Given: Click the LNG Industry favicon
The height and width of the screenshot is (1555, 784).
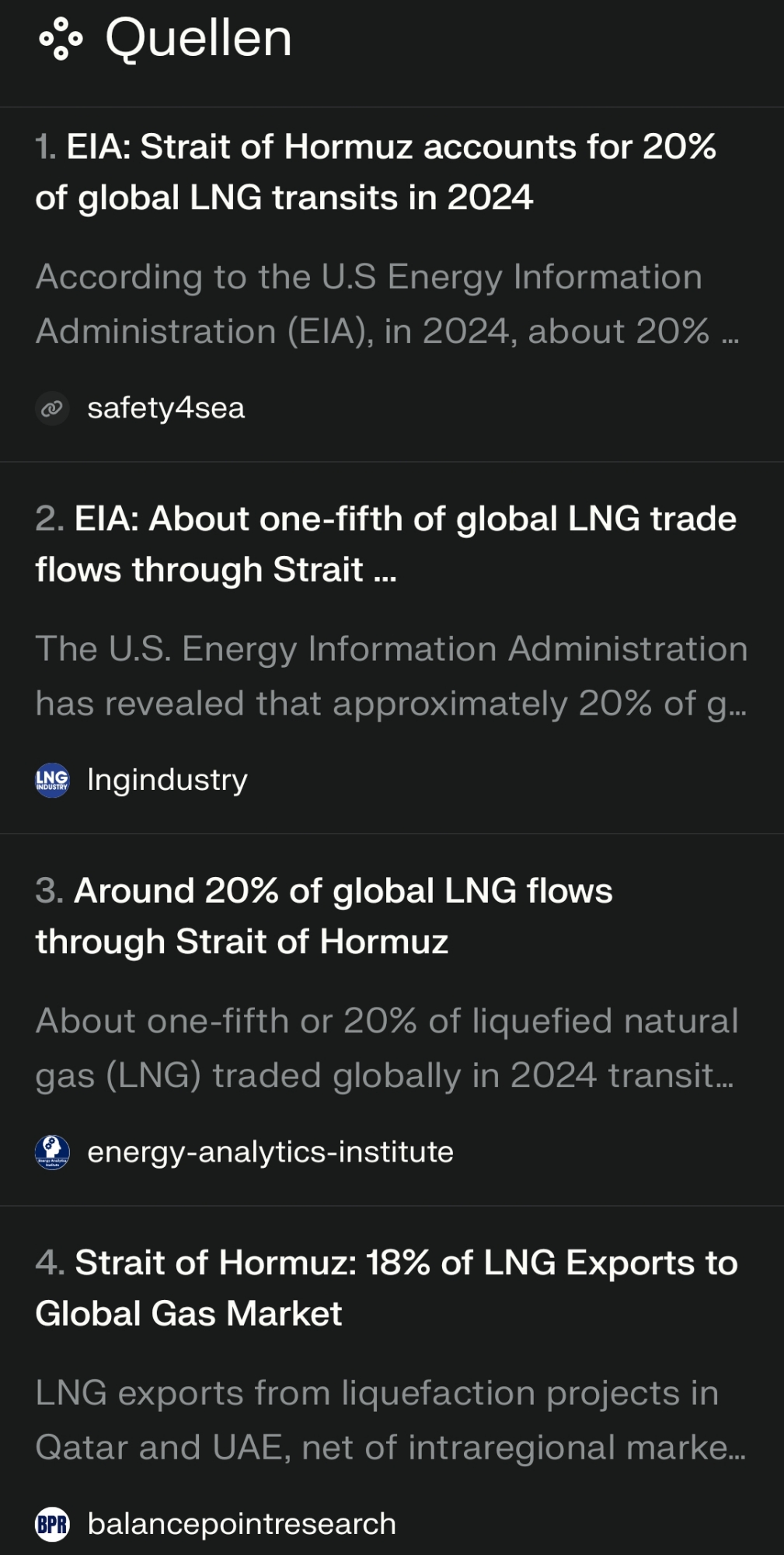Looking at the screenshot, I should pos(52,780).
